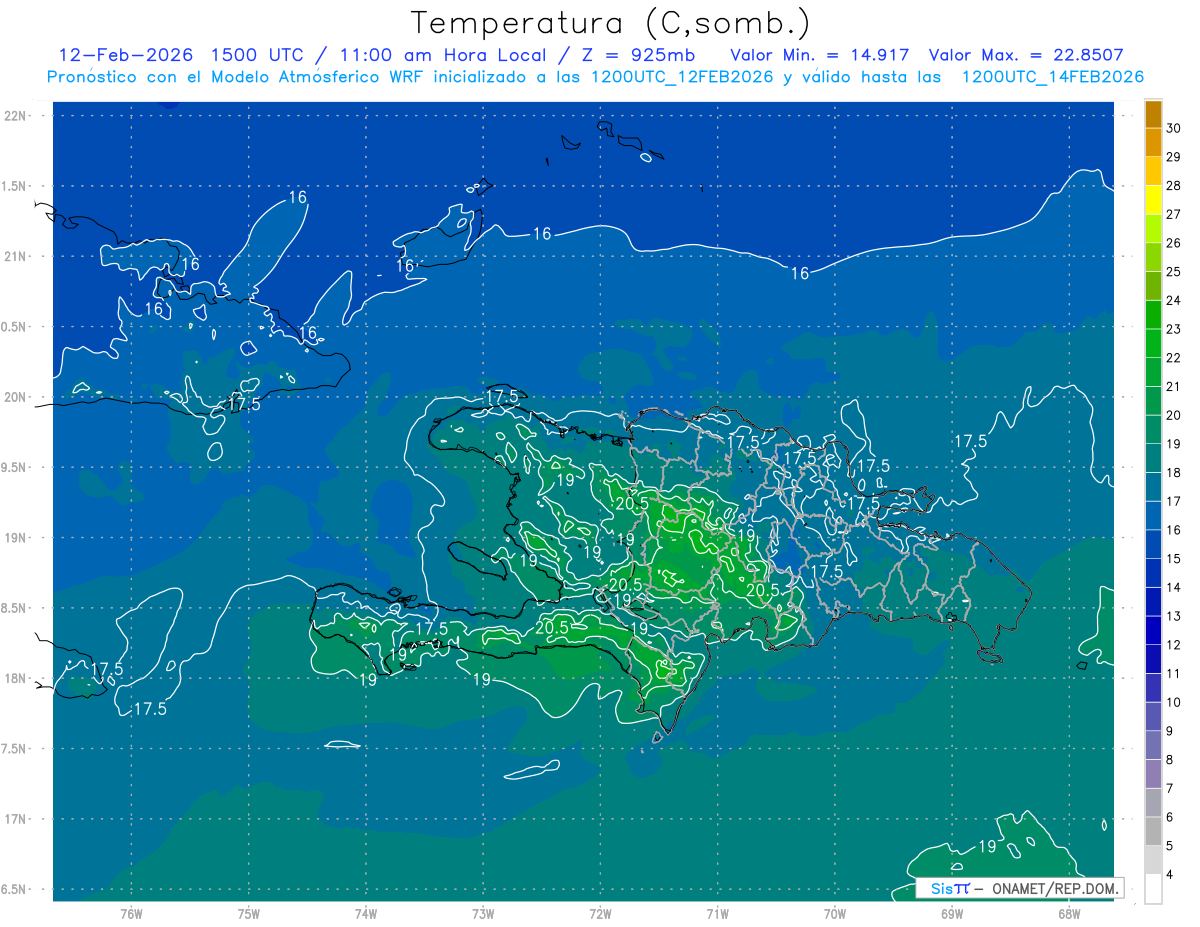Viewport: 1200px width, 927px height.
Task: Click the "Valor Min. = 14.917" text
Action: click(820, 55)
